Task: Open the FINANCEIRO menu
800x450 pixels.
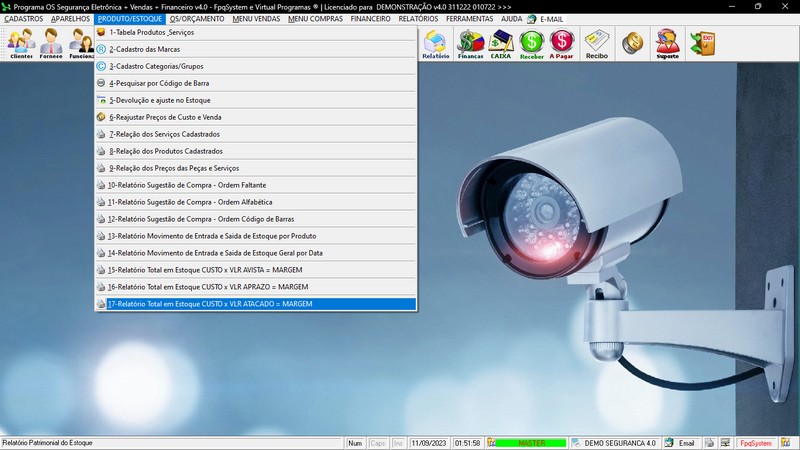Action: [x=370, y=19]
